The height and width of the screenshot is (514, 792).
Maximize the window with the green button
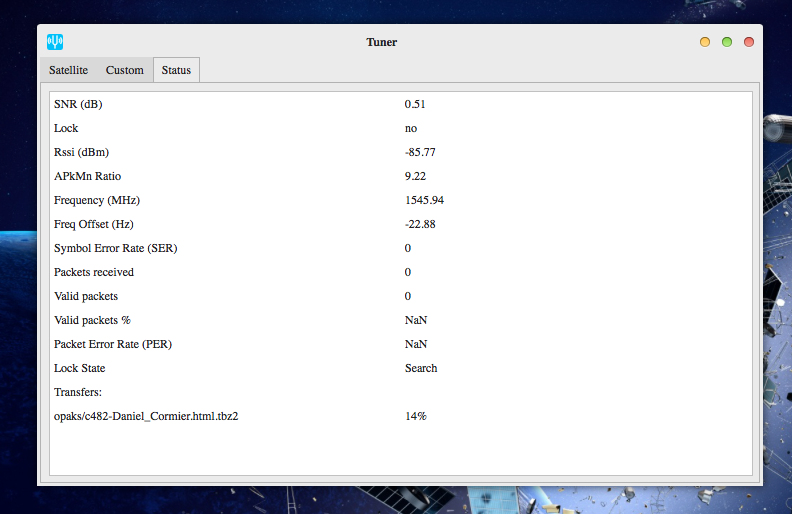(727, 42)
